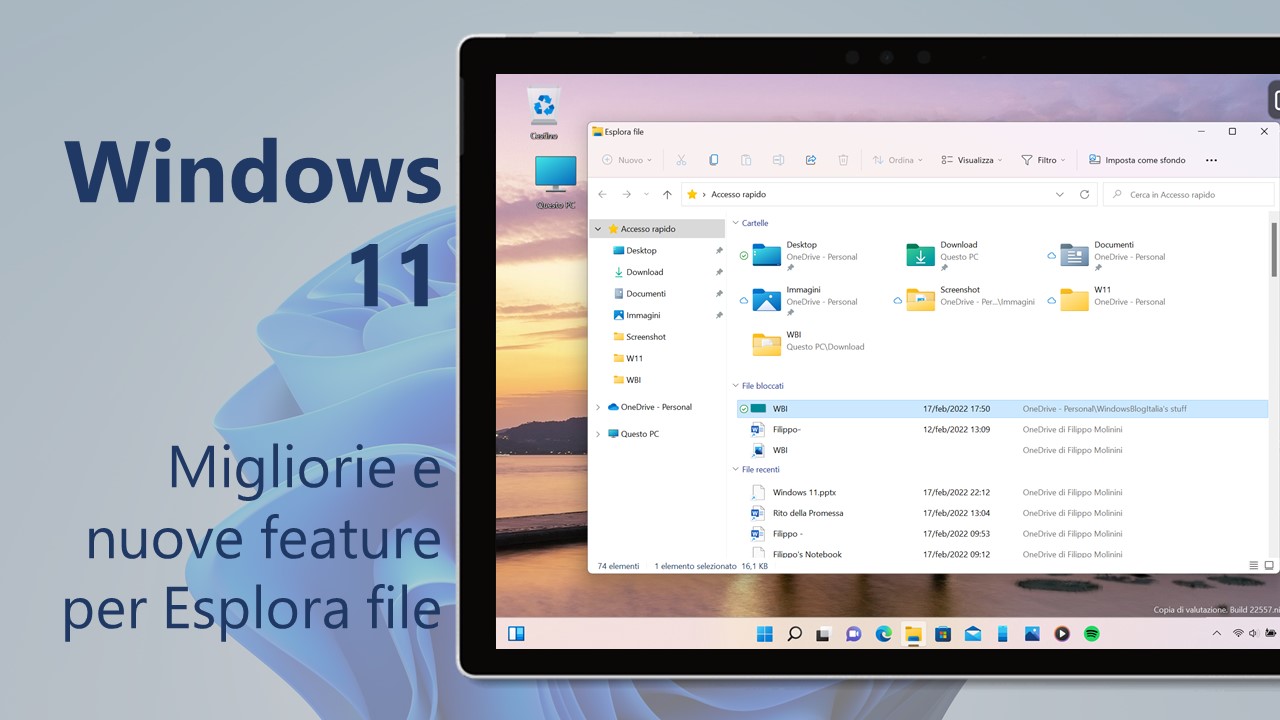
Task: Expand the Nuovo dropdown
Action: tap(627, 160)
